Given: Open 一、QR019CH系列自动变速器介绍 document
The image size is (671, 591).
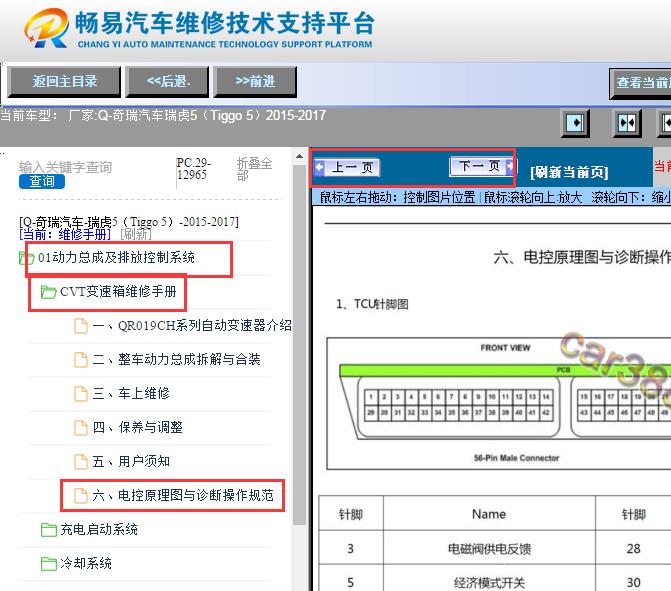Looking at the screenshot, I should pos(192,326).
